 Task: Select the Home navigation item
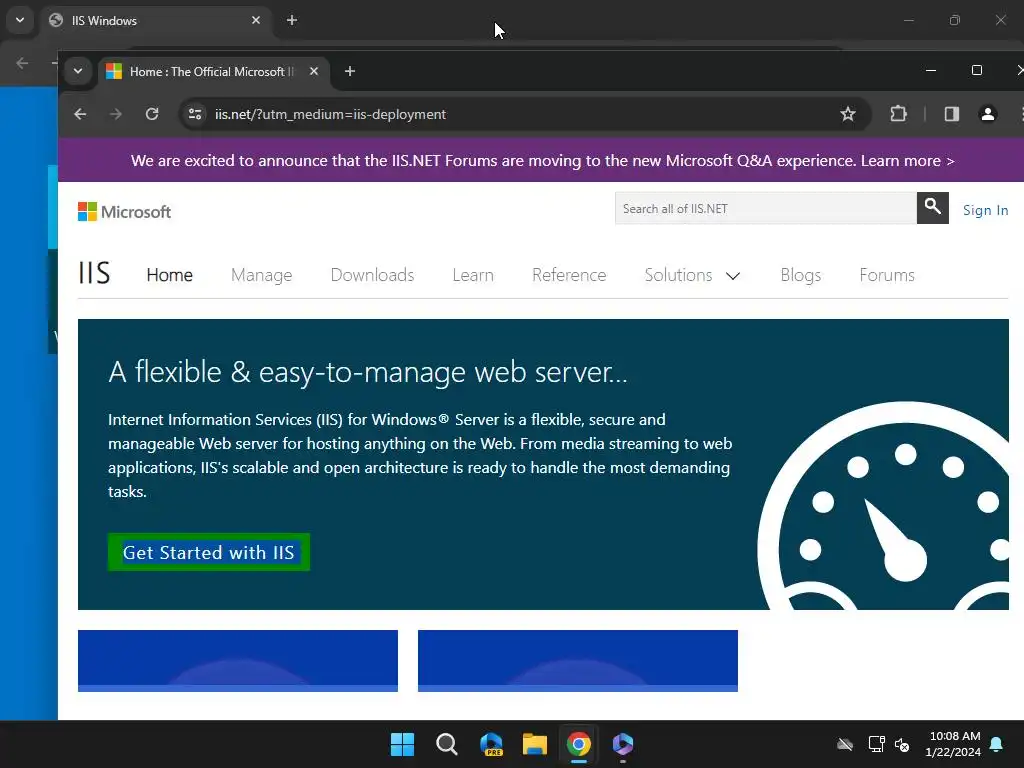click(169, 275)
